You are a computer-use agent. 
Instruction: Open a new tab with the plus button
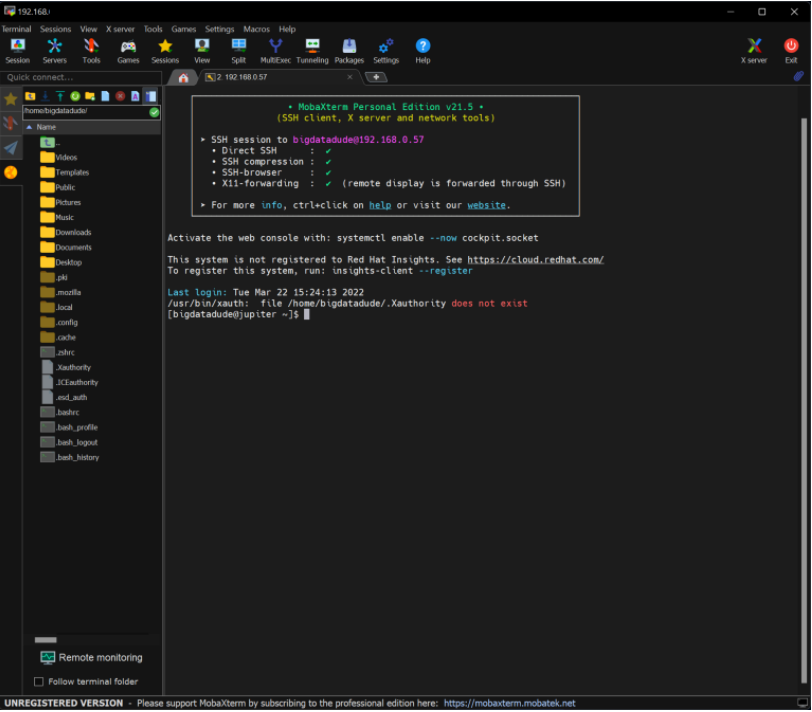click(x=376, y=77)
